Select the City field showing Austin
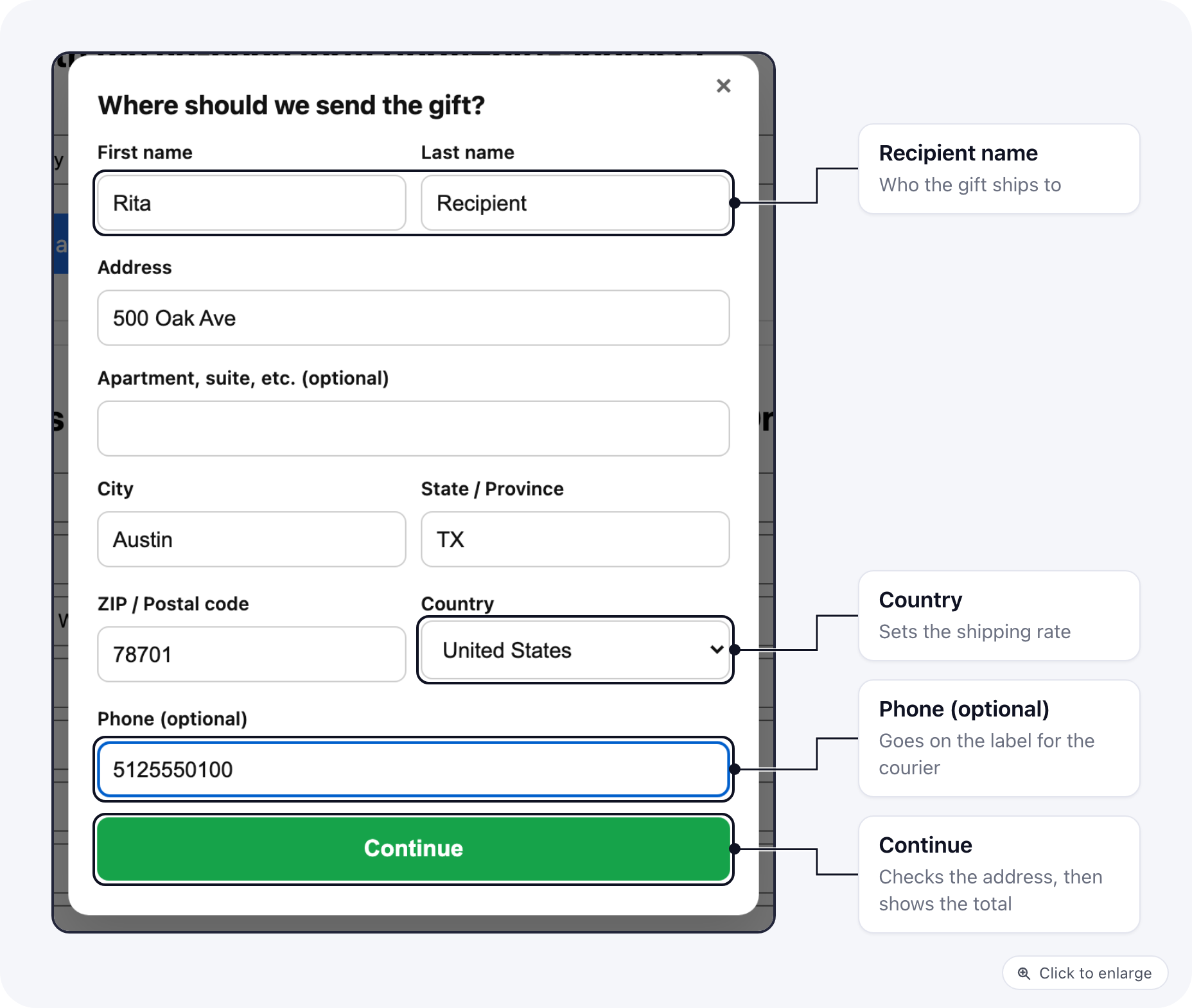 pos(252,539)
